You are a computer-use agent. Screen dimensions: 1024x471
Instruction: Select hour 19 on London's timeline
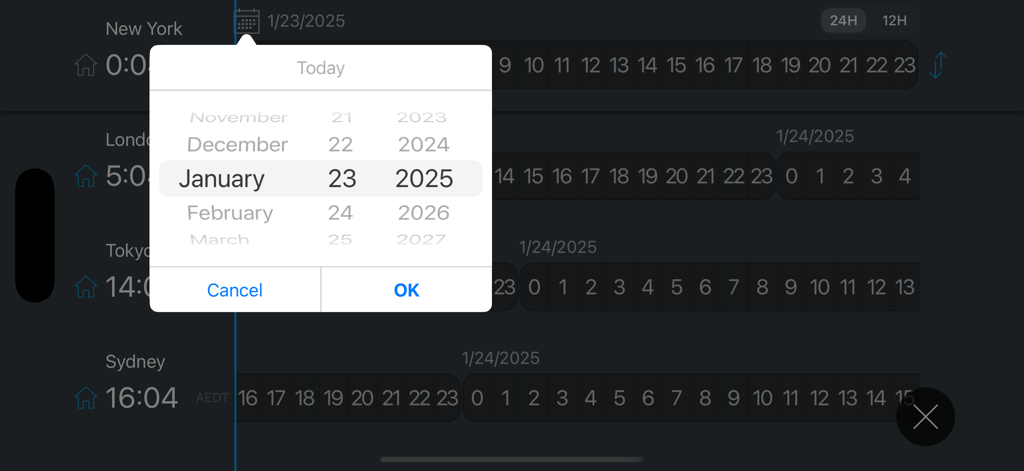648,177
